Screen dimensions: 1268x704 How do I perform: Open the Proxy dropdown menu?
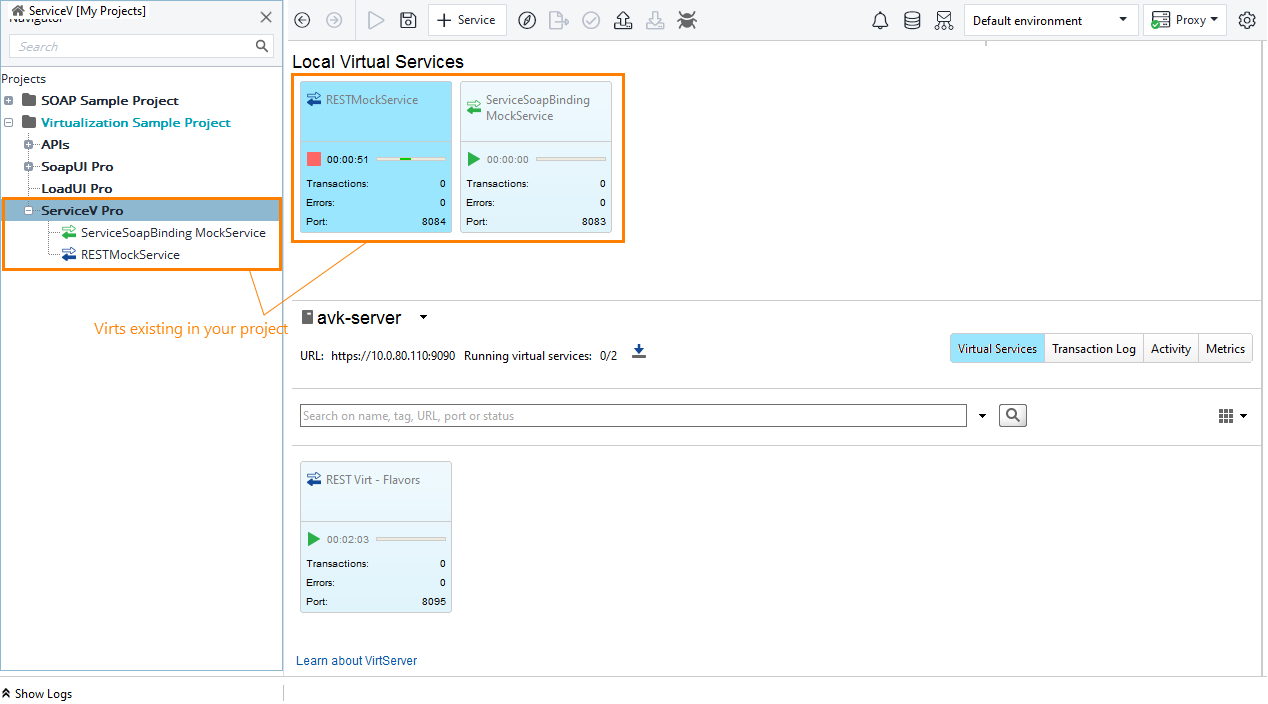tap(1185, 20)
